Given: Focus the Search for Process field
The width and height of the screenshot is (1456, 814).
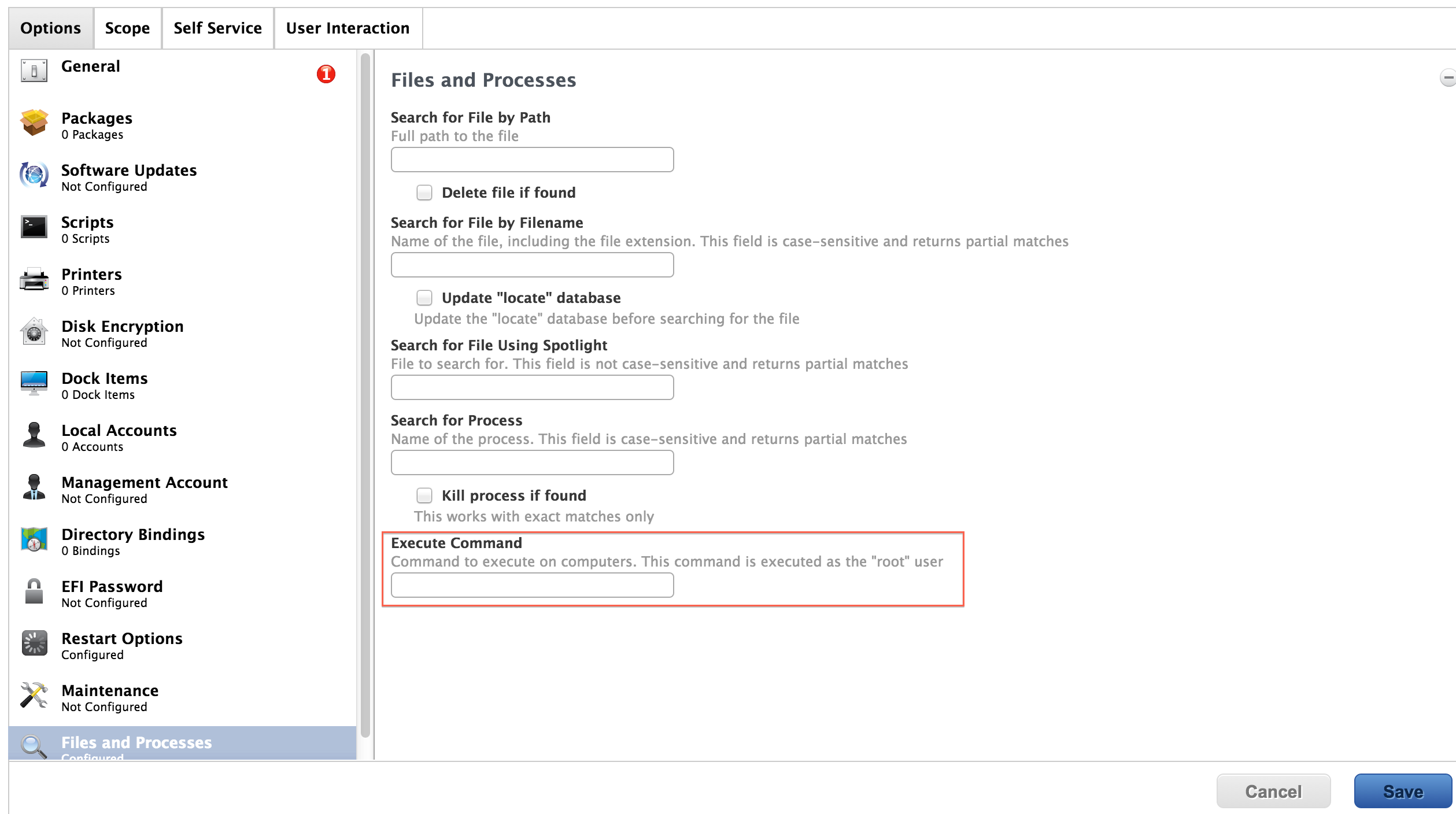Looking at the screenshot, I should tap(532, 462).
